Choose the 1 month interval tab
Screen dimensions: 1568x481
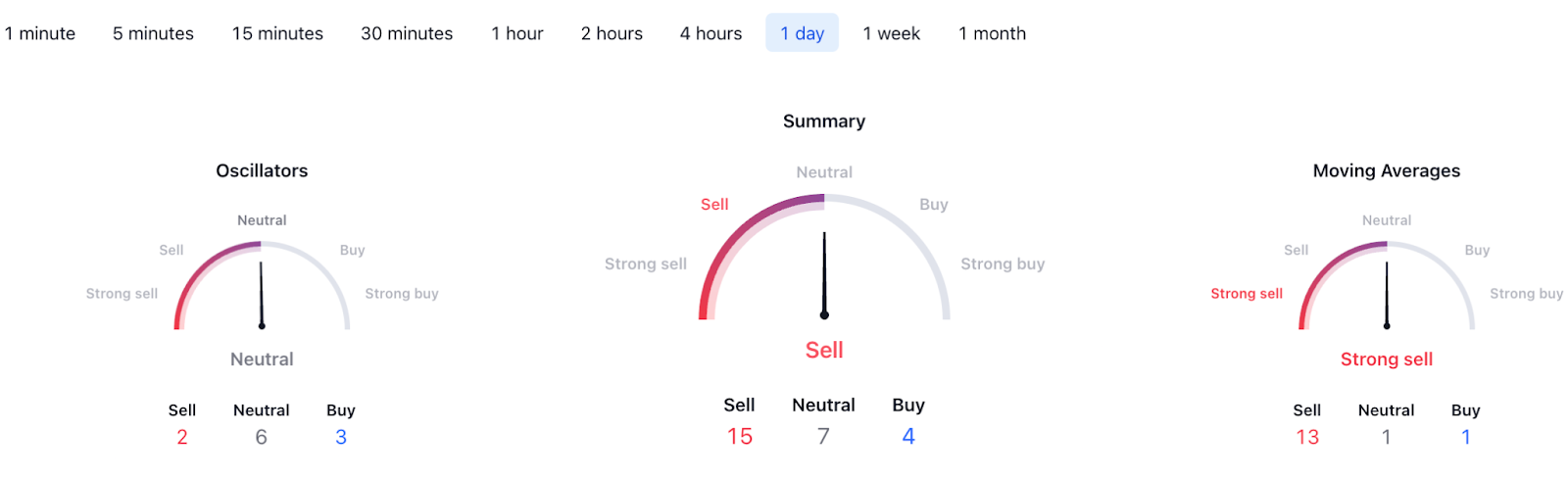tap(992, 33)
